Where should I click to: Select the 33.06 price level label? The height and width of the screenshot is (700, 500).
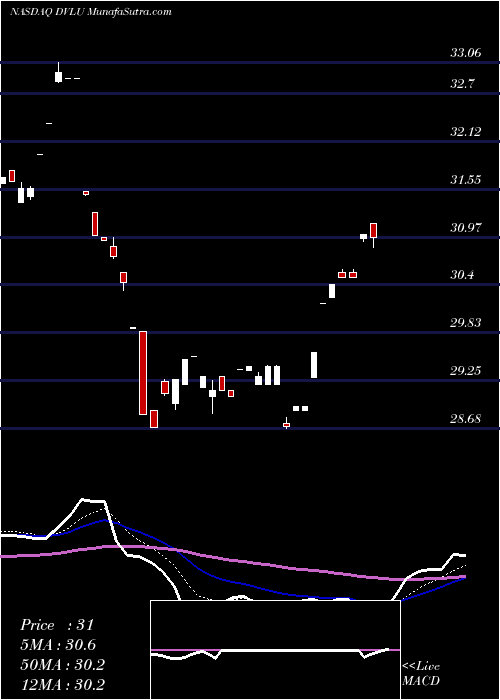[x=466, y=53]
